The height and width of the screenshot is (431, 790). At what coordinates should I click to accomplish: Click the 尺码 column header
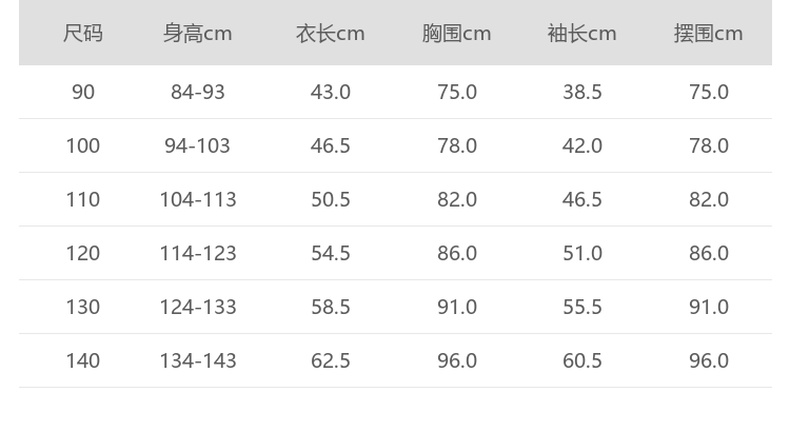[83, 34]
